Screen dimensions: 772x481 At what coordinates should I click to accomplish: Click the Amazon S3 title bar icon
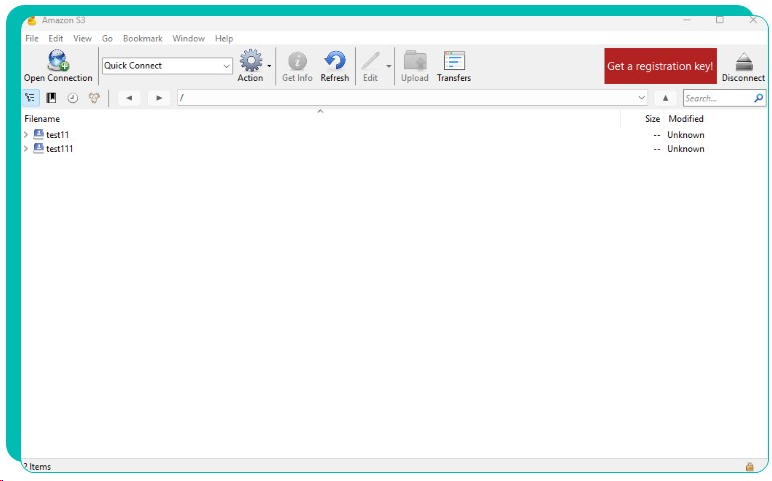[32, 21]
